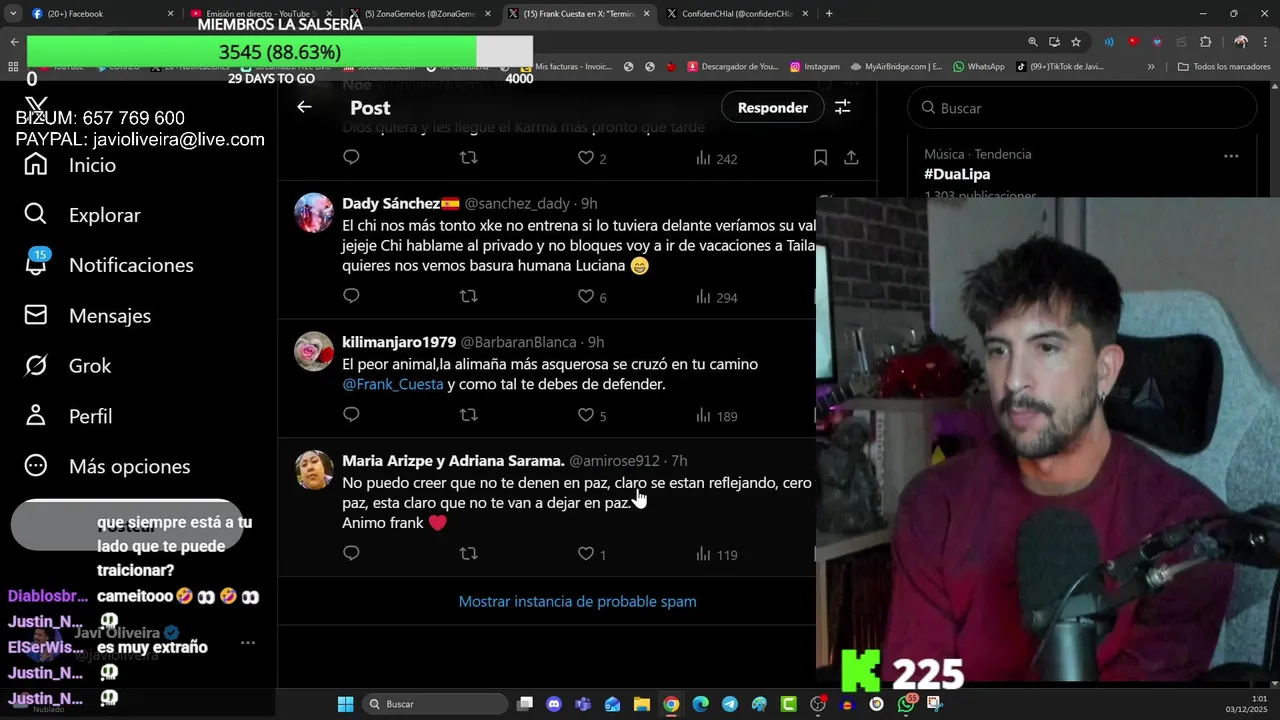Viewport: 1280px width, 720px height.
Task: Open Mensajes in the X sidebar
Action: pos(88,315)
